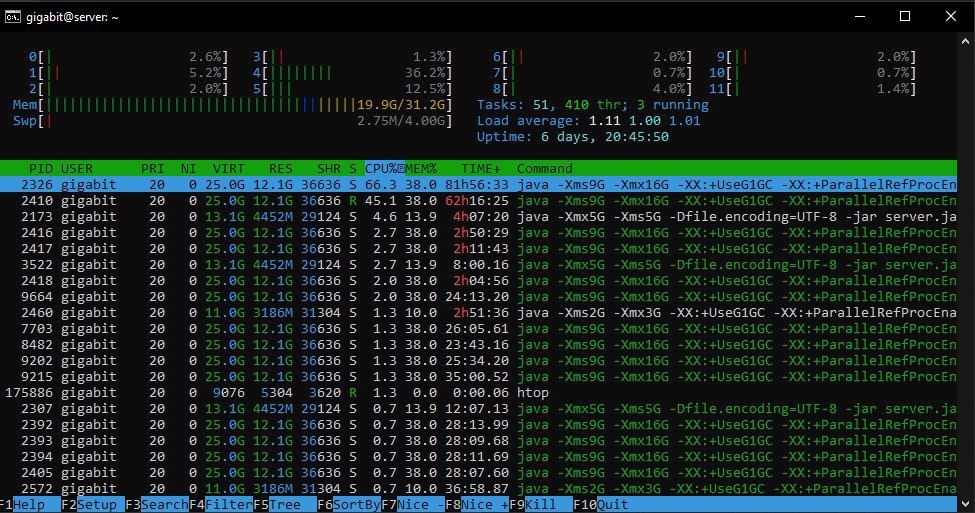Click the scrollbar down arrow

pyautogui.click(x=965, y=504)
